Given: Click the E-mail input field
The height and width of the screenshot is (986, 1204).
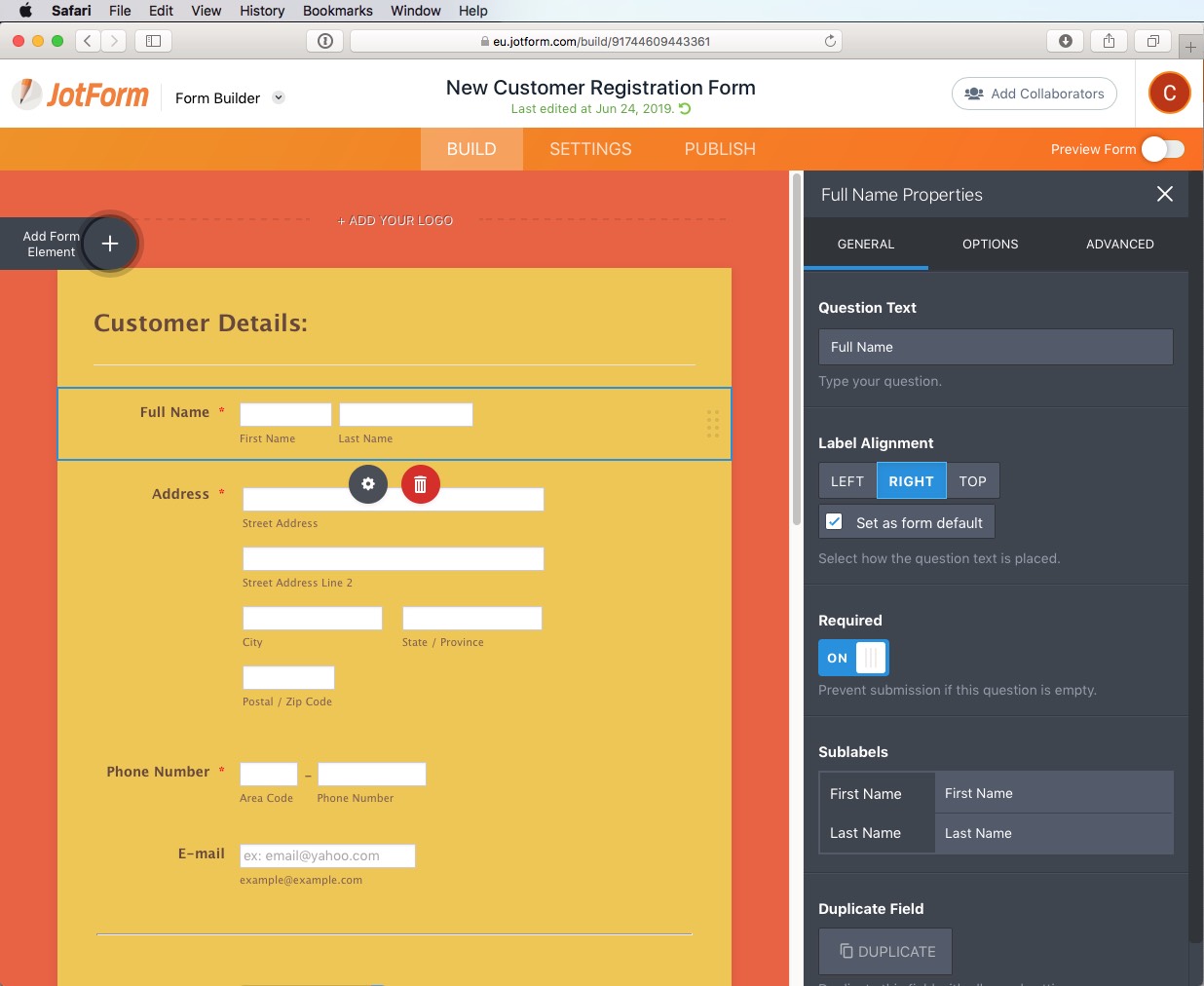Looking at the screenshot, I should [327, 855].
